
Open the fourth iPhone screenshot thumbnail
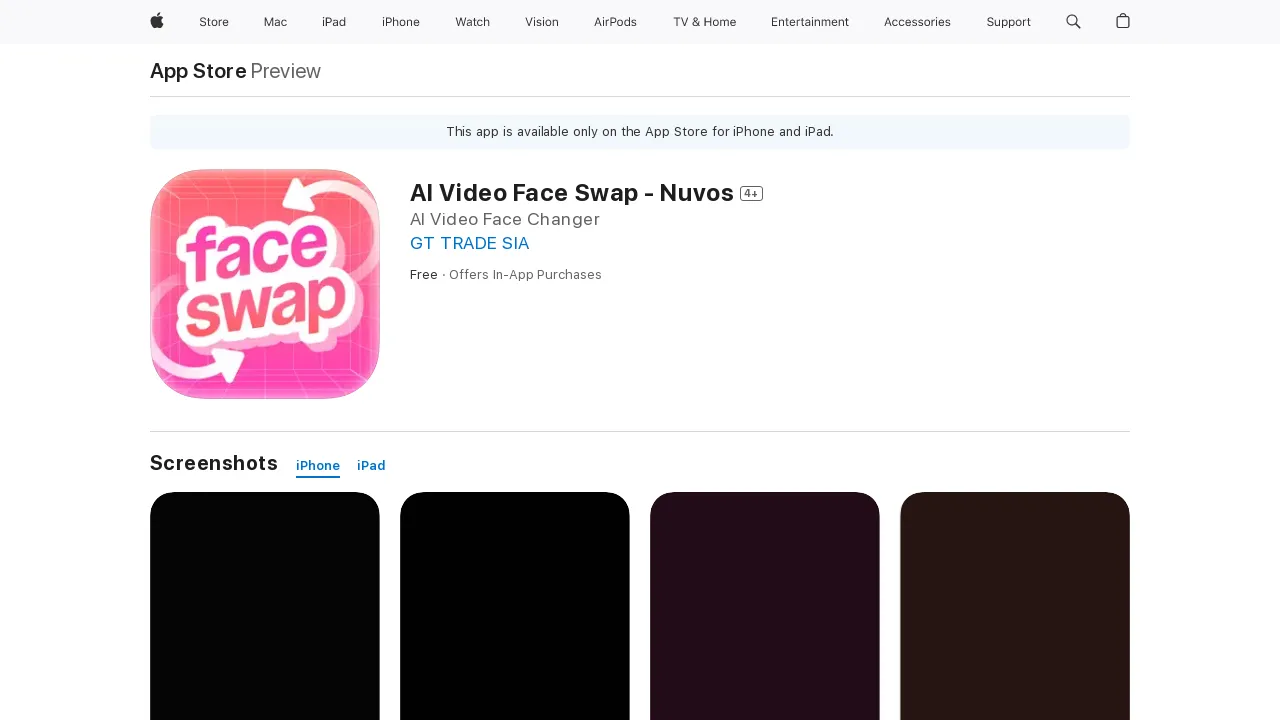tap(1015, 606)
